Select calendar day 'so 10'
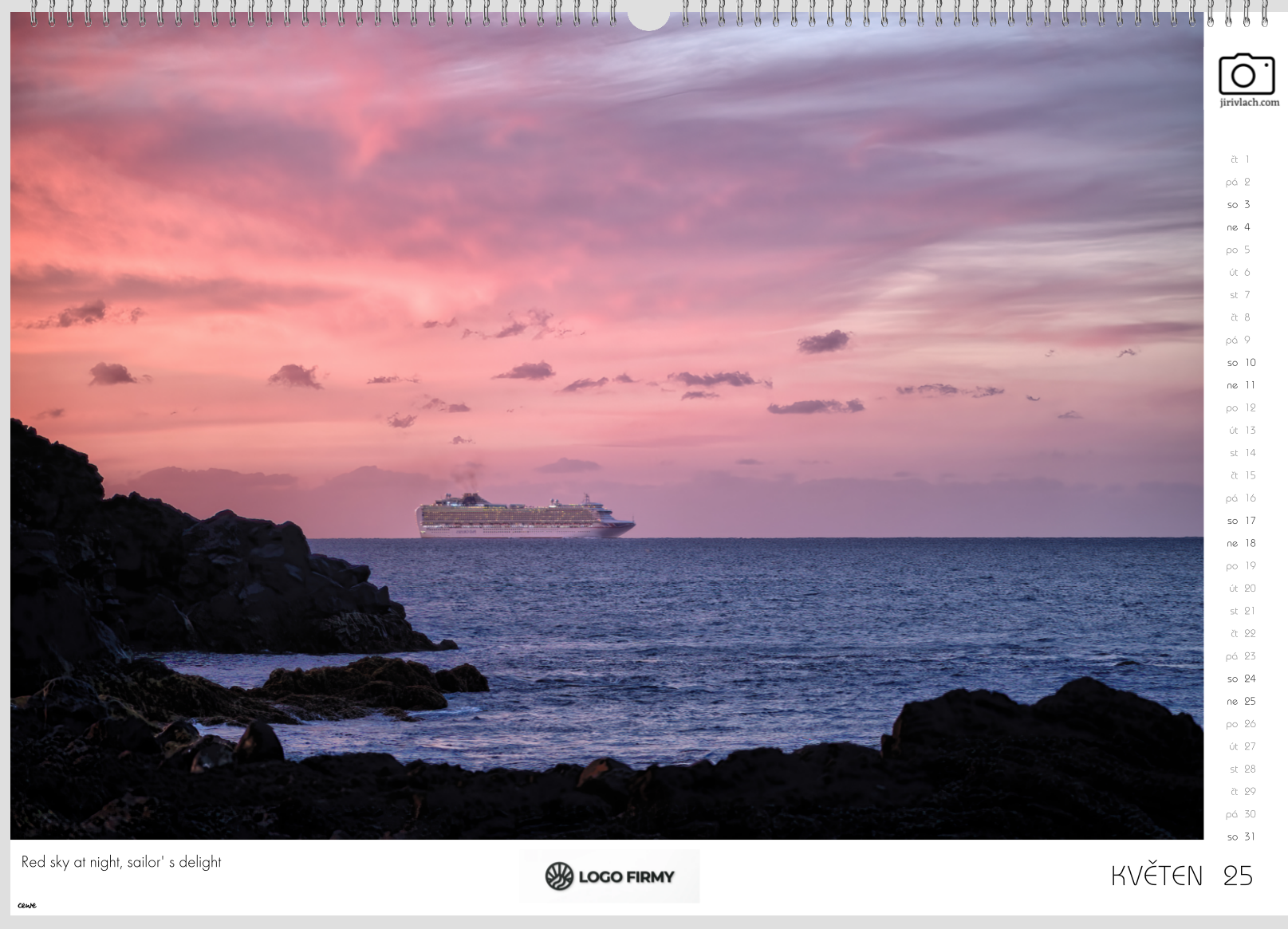 1241,363
